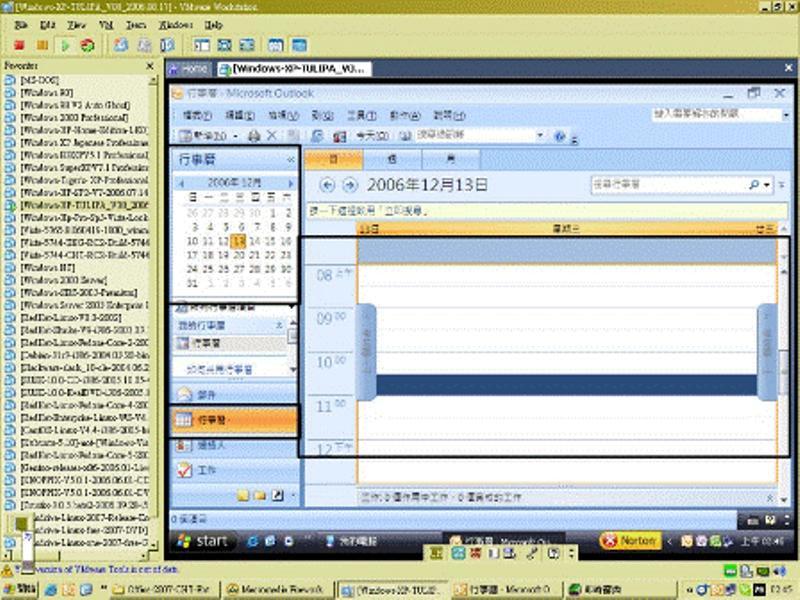800x600 pixels.
Task: Collapse the Outlook navigation pane with chevron
Action: click(290, 160)
